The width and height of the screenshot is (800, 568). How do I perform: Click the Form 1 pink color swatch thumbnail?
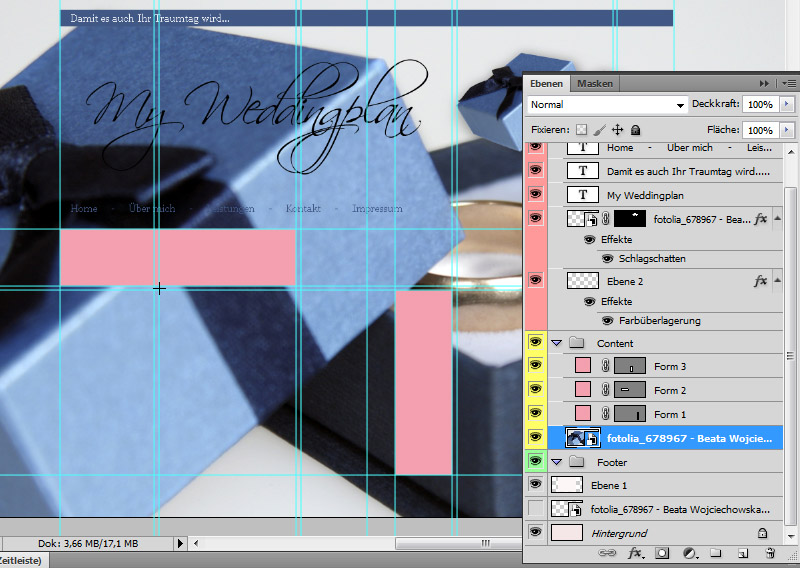click(583, 413)
